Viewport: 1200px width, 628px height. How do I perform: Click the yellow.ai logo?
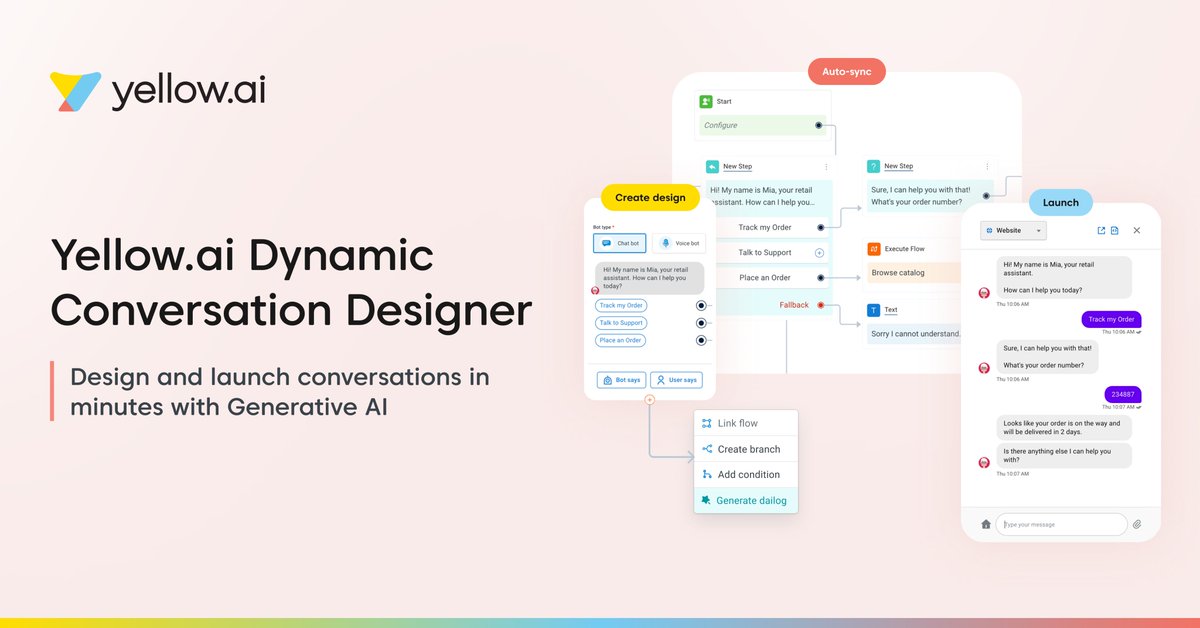[158, 92]
